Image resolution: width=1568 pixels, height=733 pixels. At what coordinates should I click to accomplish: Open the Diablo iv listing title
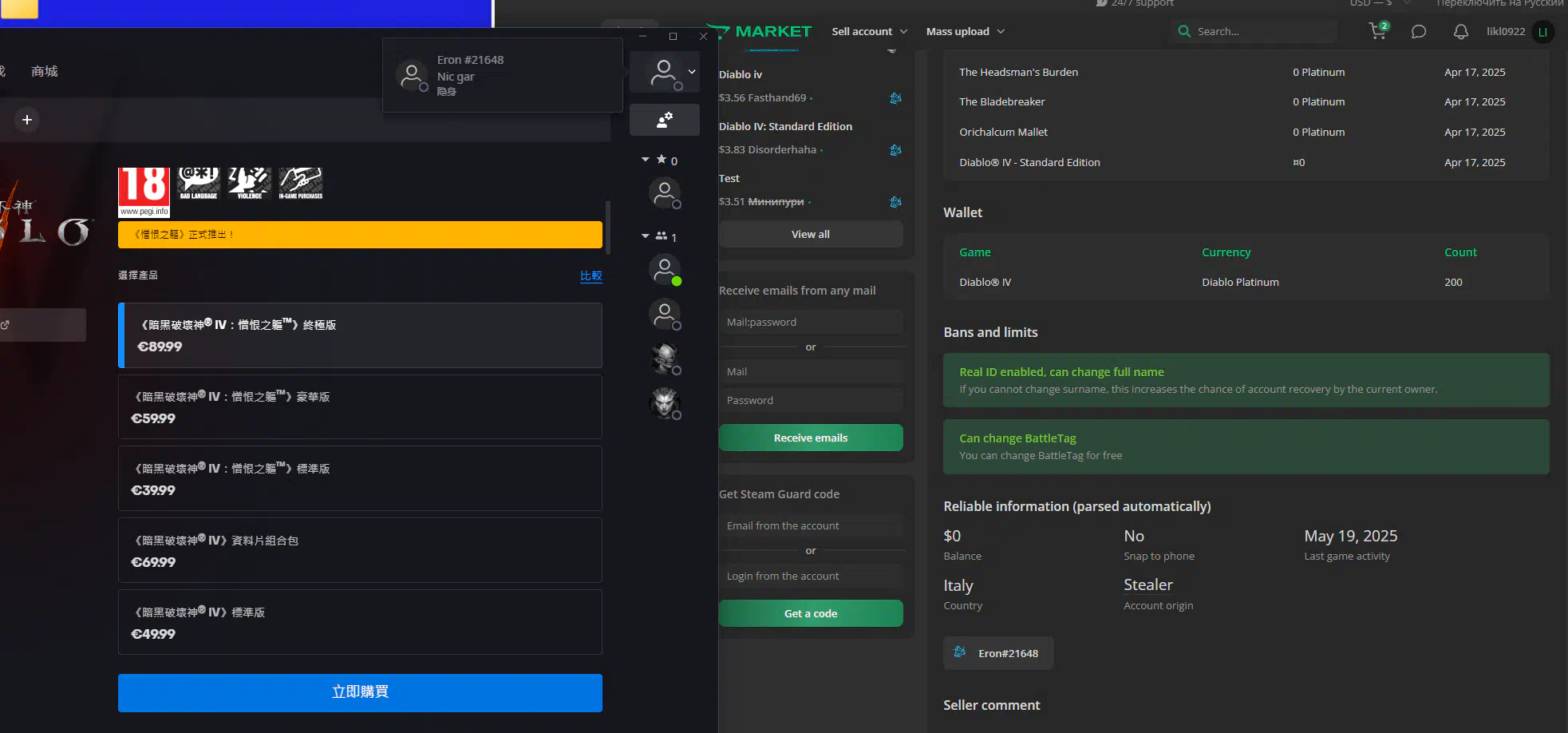[741, 74]
